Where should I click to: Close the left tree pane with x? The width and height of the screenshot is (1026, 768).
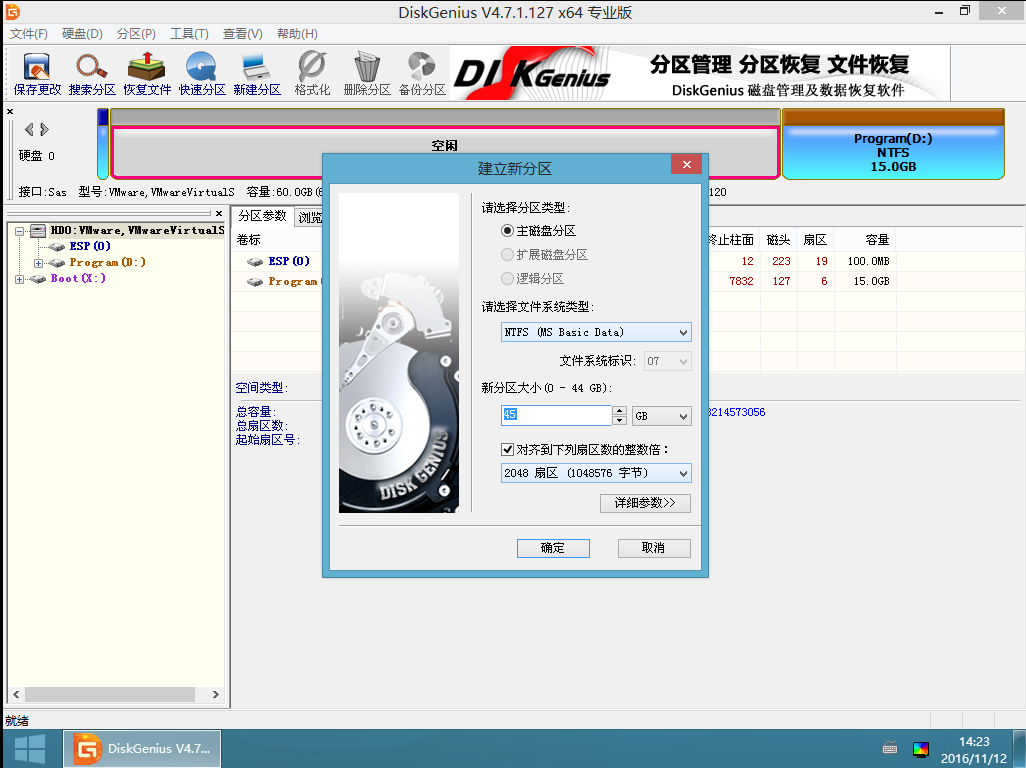click(x=219, y=213)
